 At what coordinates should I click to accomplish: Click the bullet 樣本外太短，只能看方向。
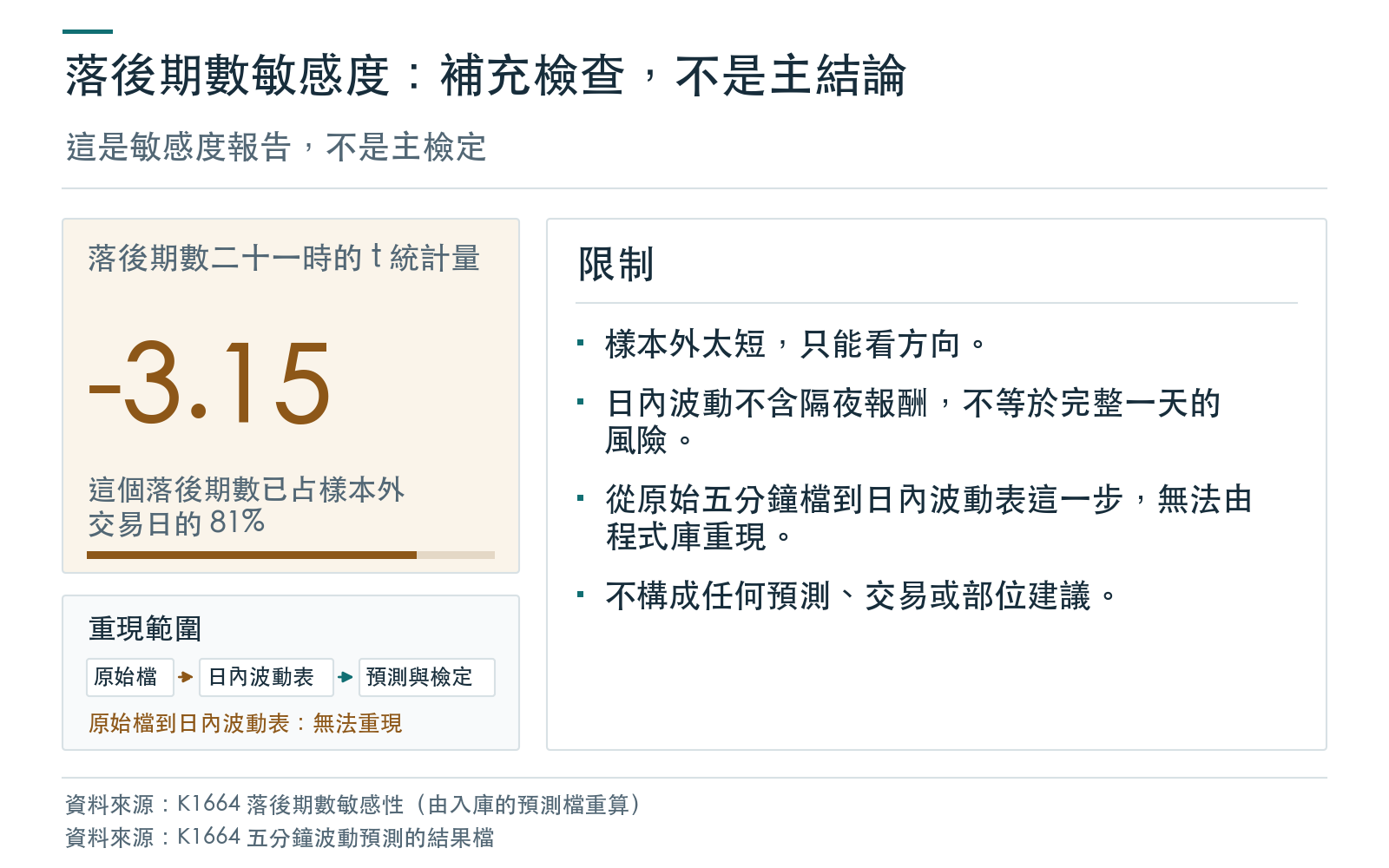[796, 345]
